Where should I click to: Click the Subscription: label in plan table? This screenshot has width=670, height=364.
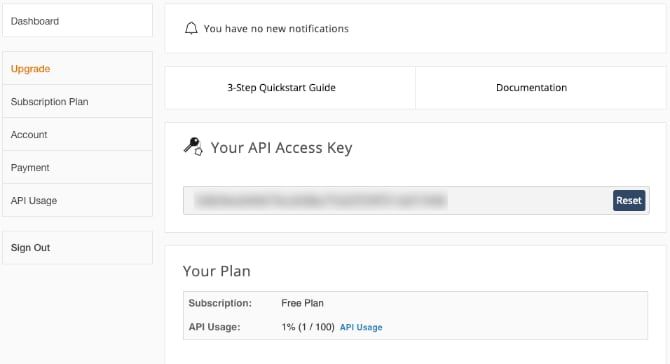[x=220, y=303]
